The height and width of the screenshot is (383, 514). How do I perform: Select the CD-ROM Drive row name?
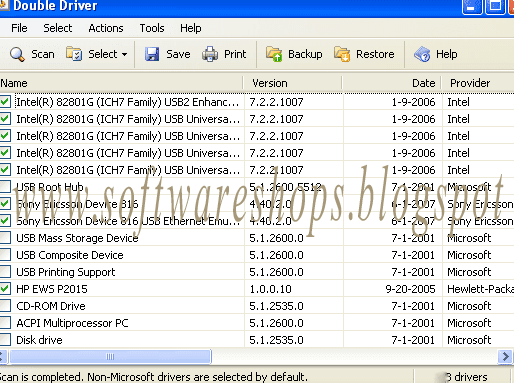[51, 306]
